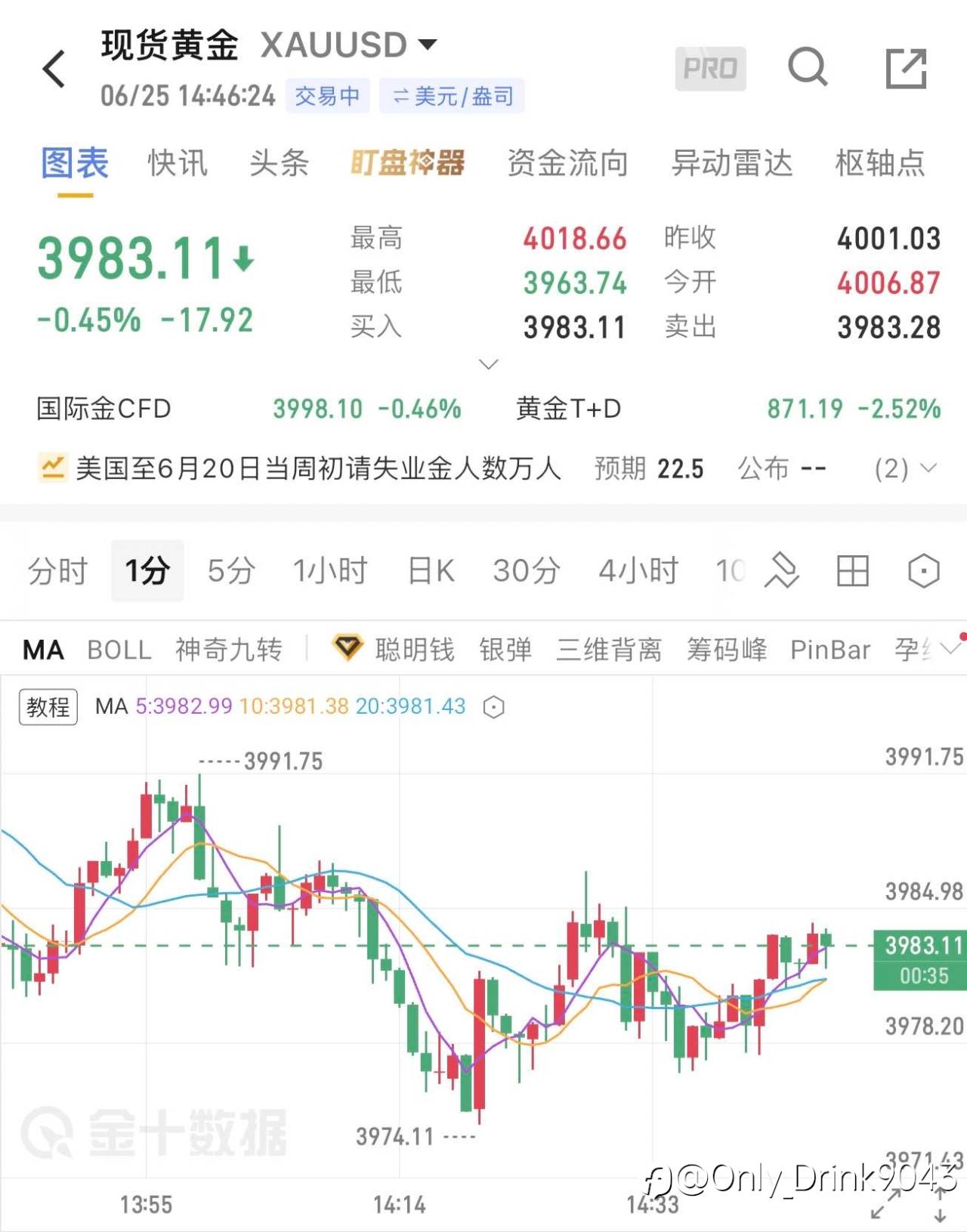Expand the jobless claims event list (2)
Screen dimensions: 967x1232
pos(906,469)
